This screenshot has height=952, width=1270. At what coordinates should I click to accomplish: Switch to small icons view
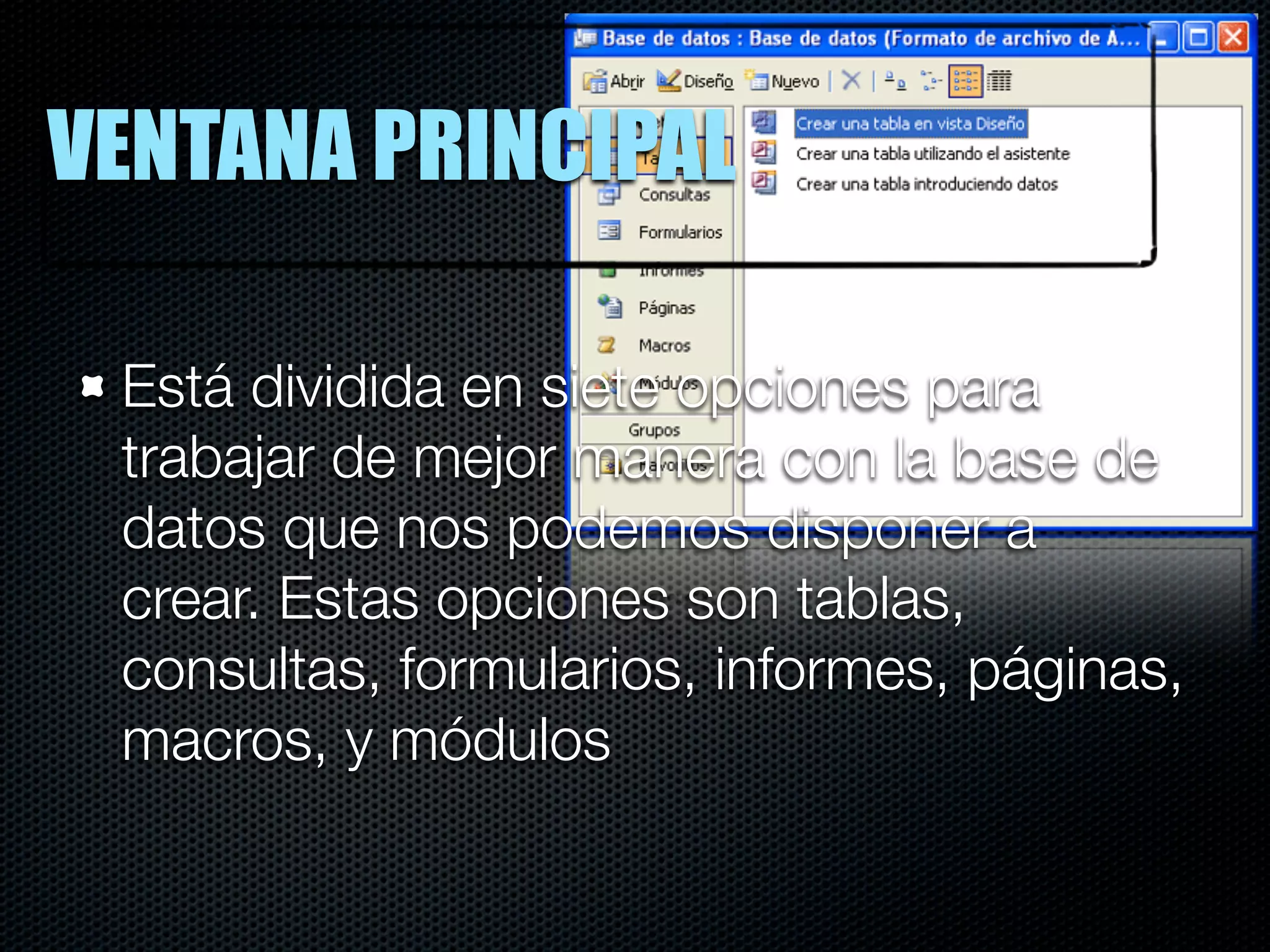(x=930, y=81)
